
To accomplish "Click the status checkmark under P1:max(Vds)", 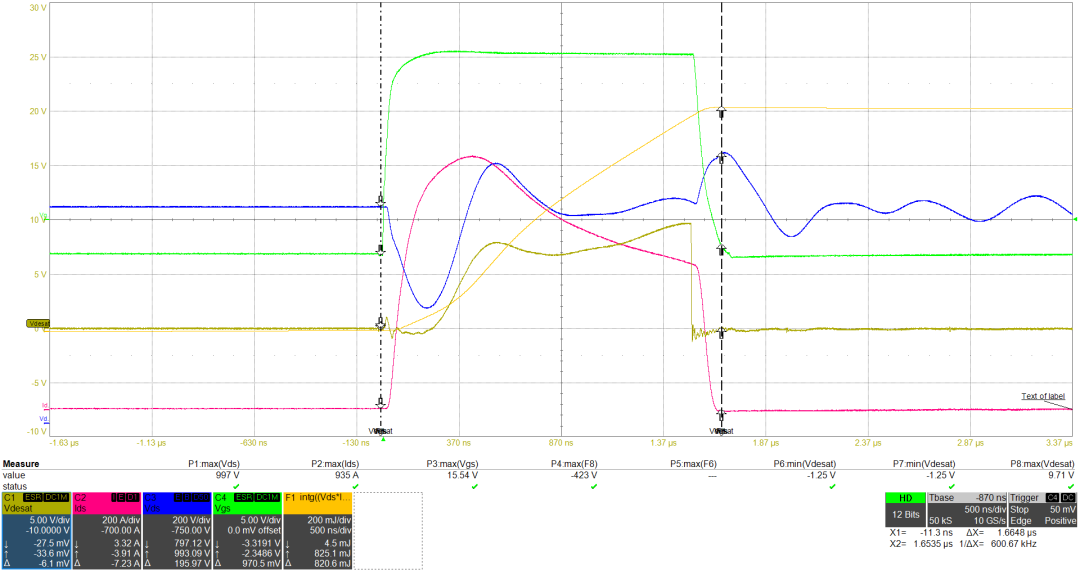I will (x=236, y=487).
